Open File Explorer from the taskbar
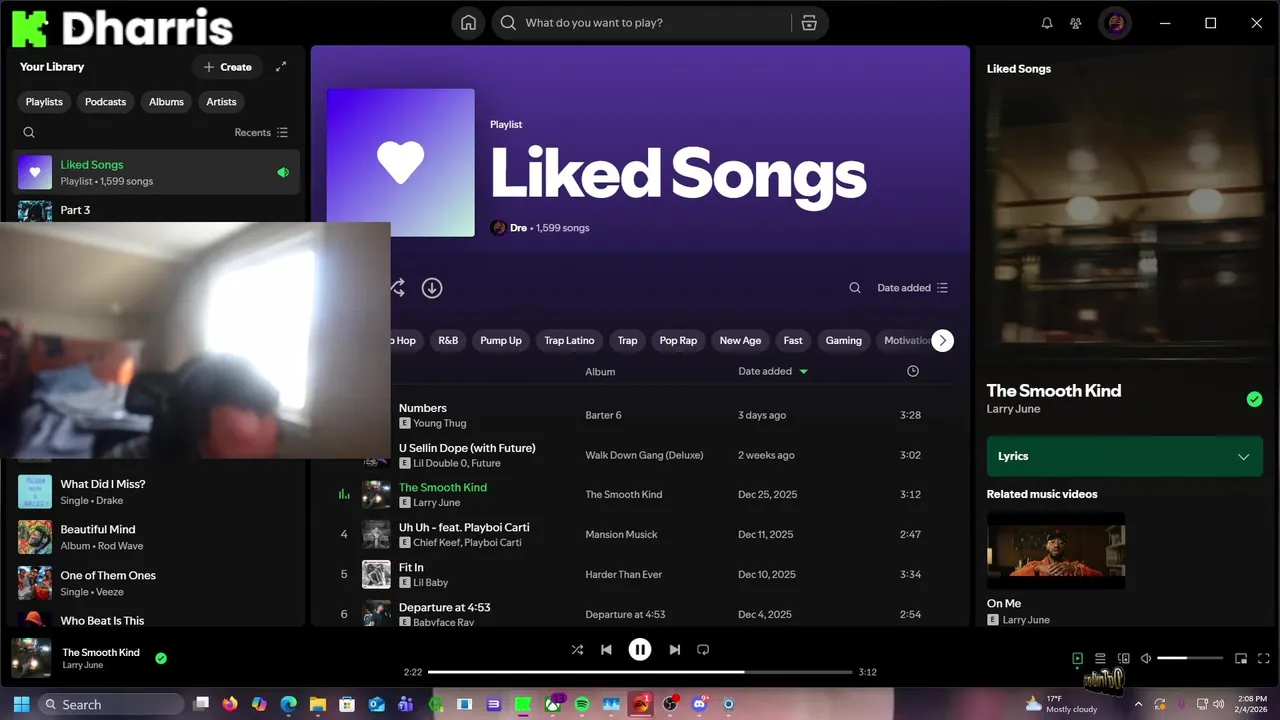1280x720 pixels. click(318, 704)
